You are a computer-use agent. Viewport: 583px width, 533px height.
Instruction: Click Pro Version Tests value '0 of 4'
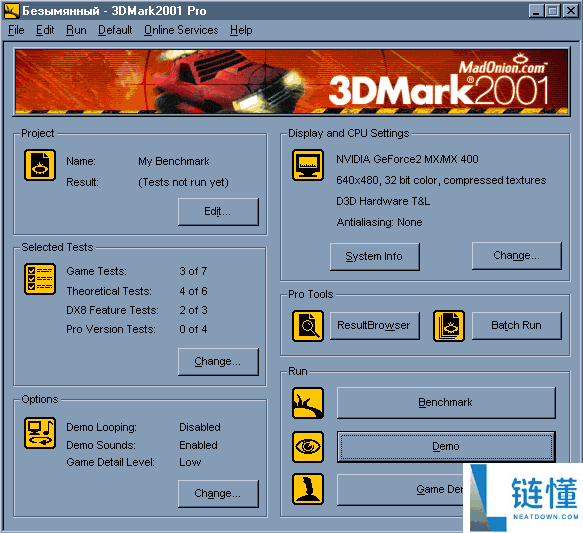tap(193, 329)
